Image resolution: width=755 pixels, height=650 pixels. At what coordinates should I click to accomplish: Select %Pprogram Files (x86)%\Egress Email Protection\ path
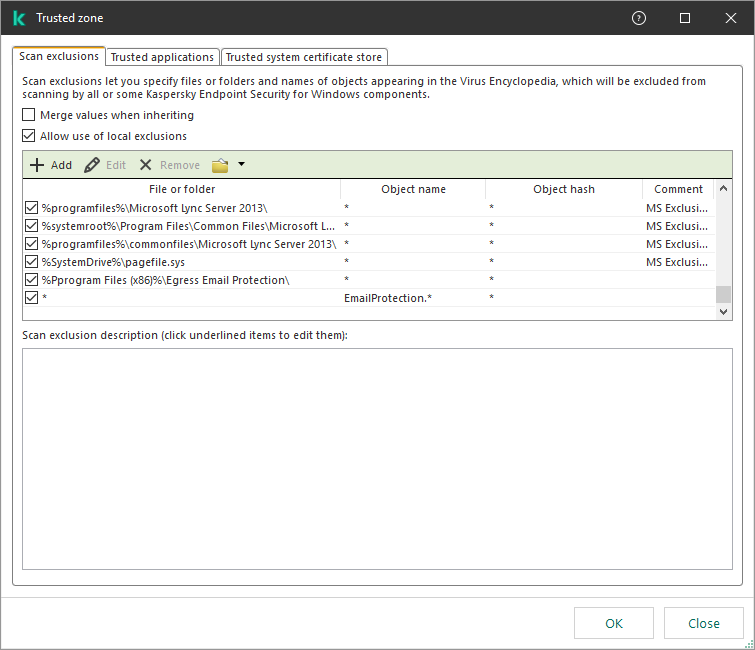coord(165,280)
